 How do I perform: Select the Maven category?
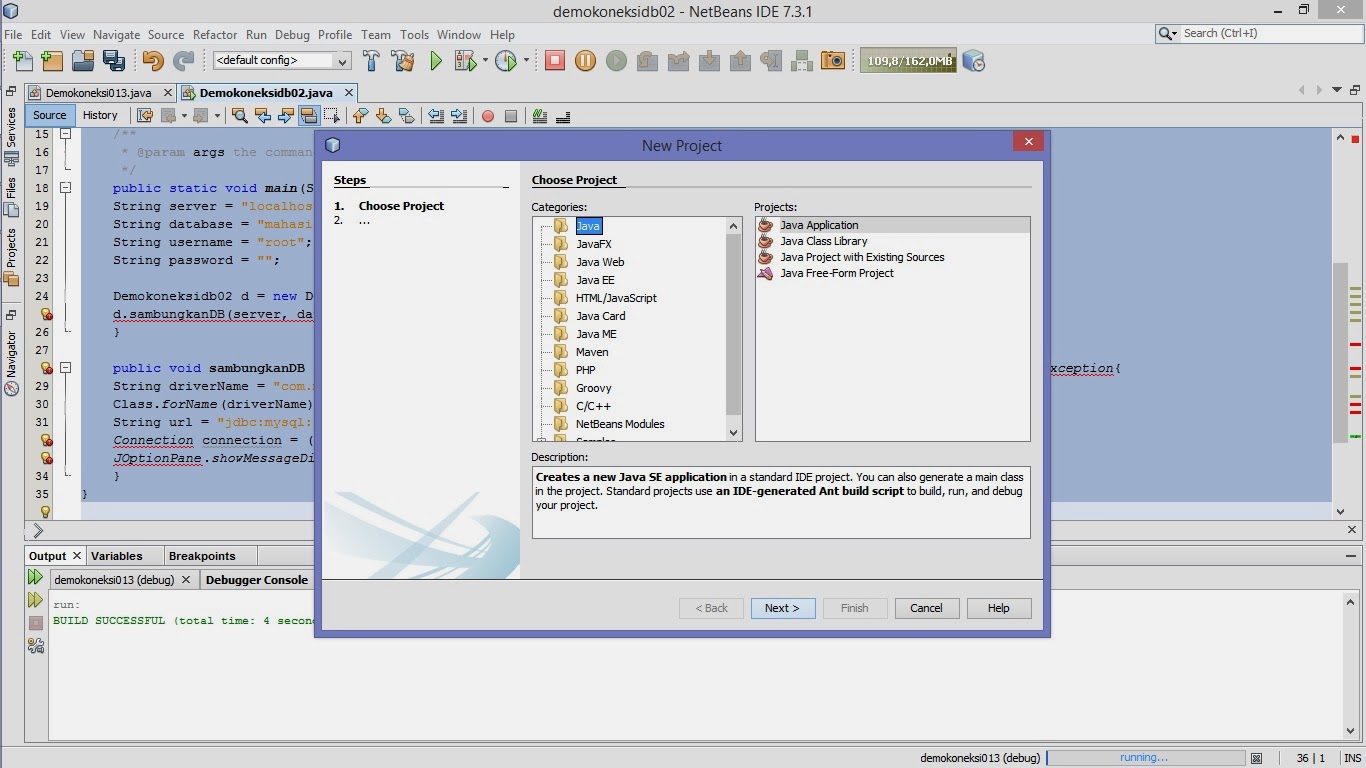(x=591, y=352)
